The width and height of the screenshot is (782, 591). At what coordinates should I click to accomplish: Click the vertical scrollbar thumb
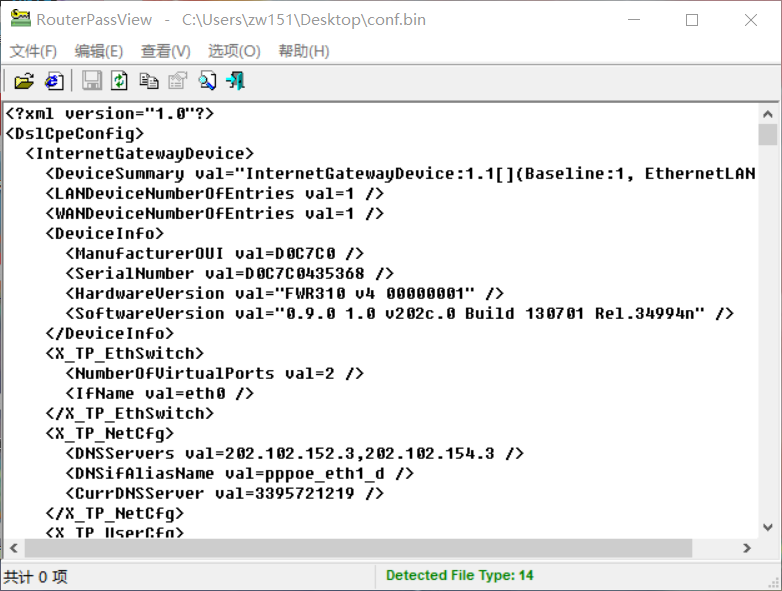click(x=768, y=135)
